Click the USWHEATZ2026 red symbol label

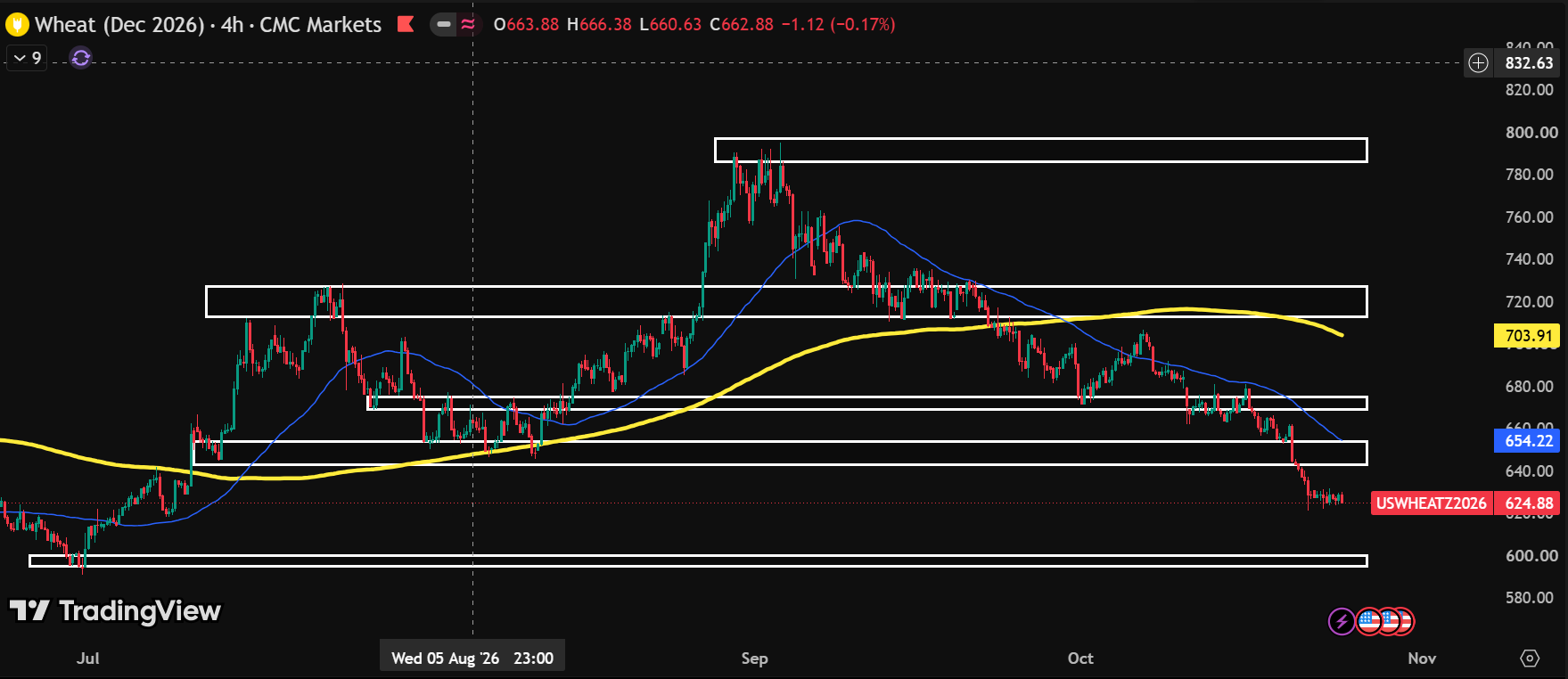coord(1431,503)
